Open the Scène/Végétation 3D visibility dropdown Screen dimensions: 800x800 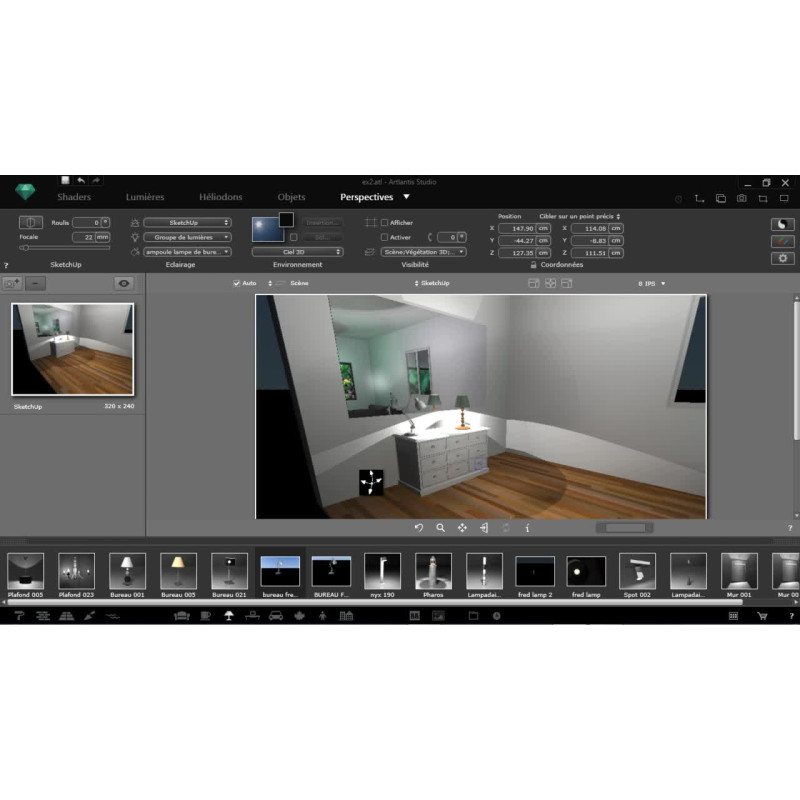[423, 252]
